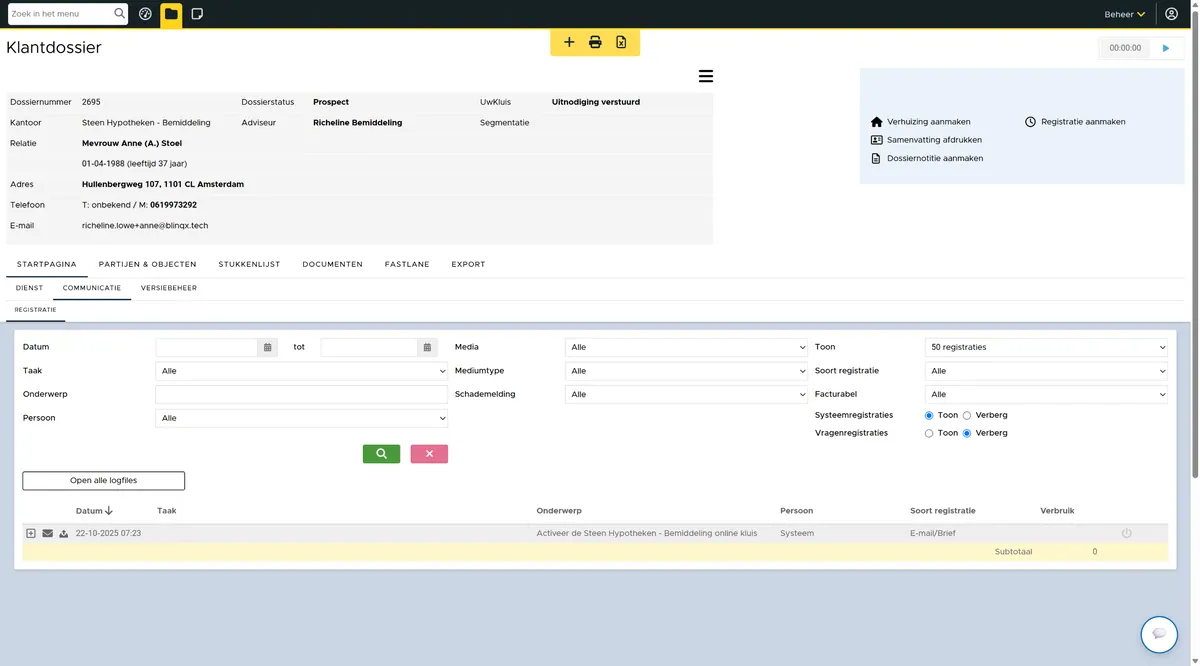Open the calendar picker for the Datum start field
The image size is (1200, 666).
pos(267,347)
